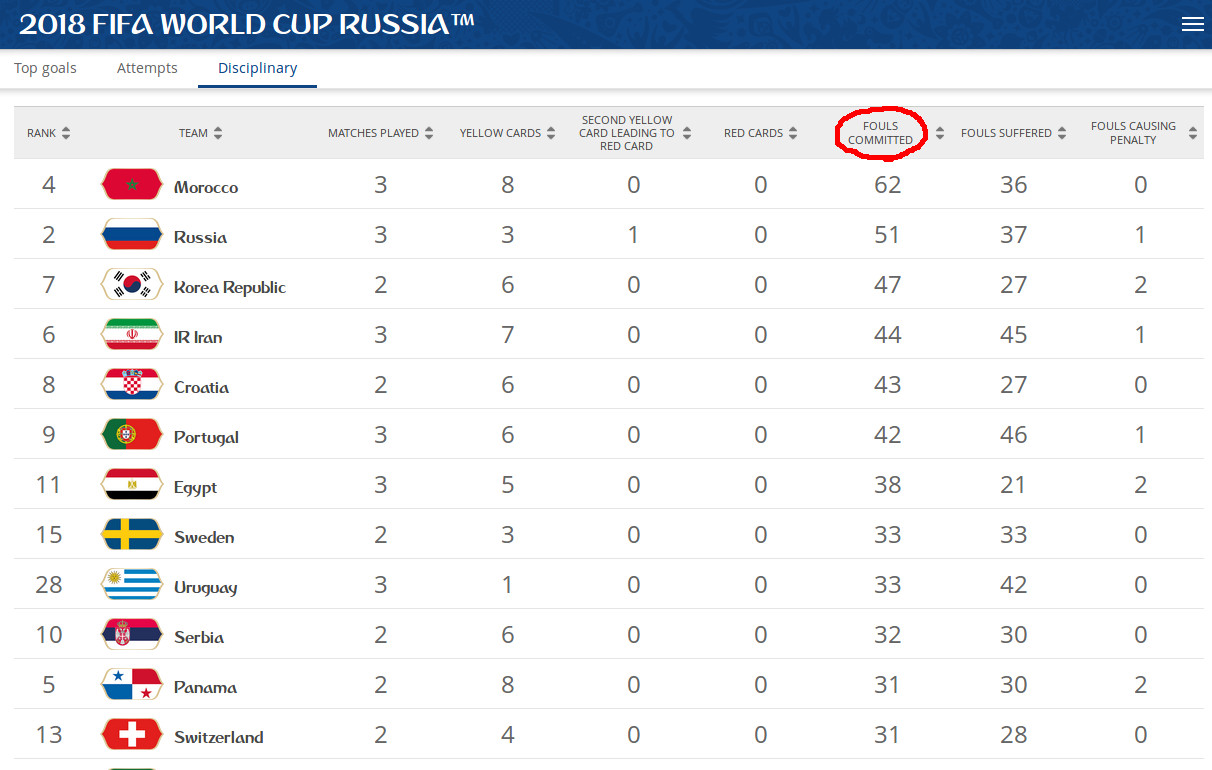
Task: Click the Sweden flag icon
Action: [x=131, y=535]
